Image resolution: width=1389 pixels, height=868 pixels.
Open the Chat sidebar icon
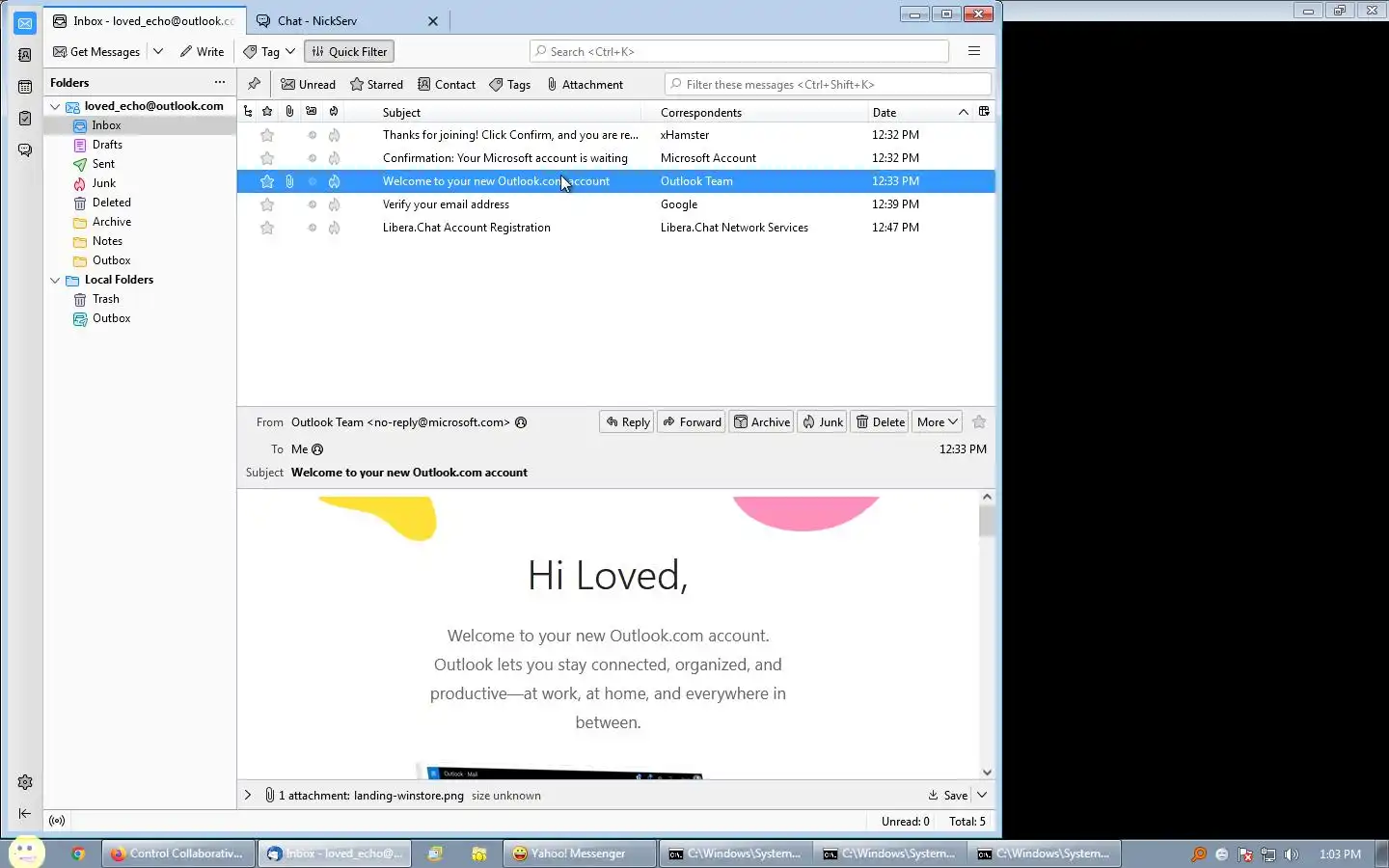pyautogui.click(x=25, y=150)
